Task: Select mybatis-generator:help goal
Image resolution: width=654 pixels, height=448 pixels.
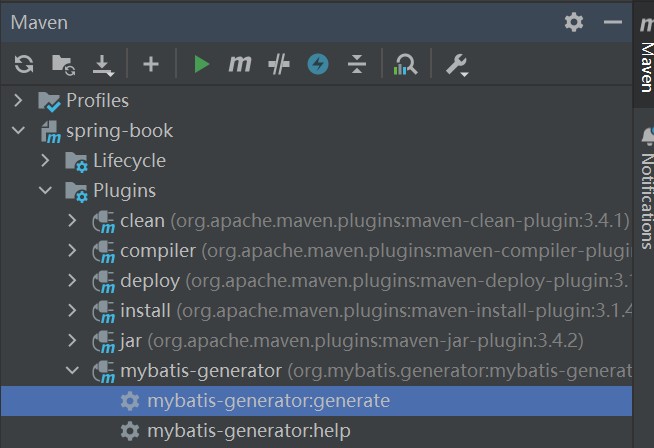Action: (x=316, y=431)
